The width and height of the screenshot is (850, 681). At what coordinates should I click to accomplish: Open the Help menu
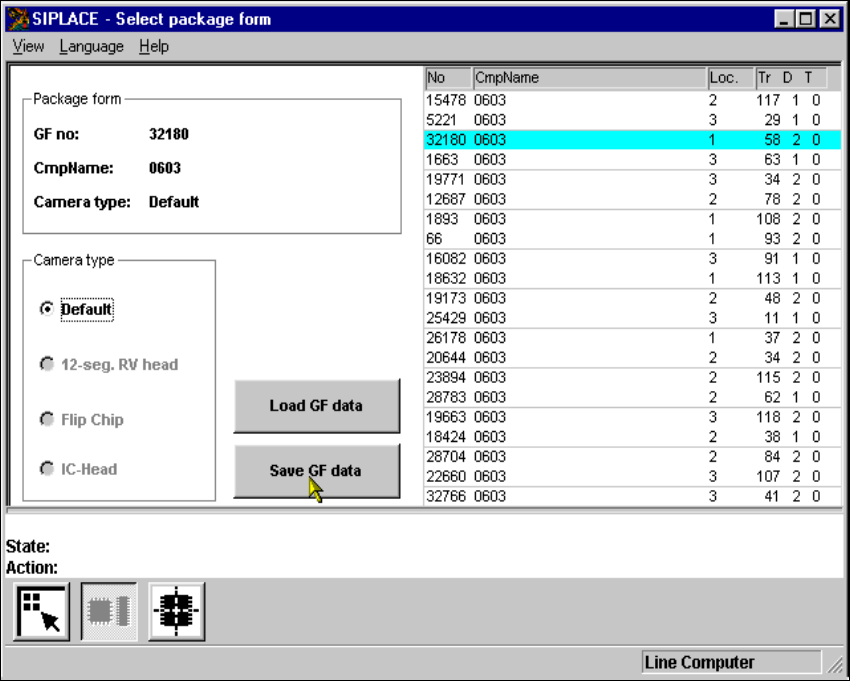click(153, 47)
